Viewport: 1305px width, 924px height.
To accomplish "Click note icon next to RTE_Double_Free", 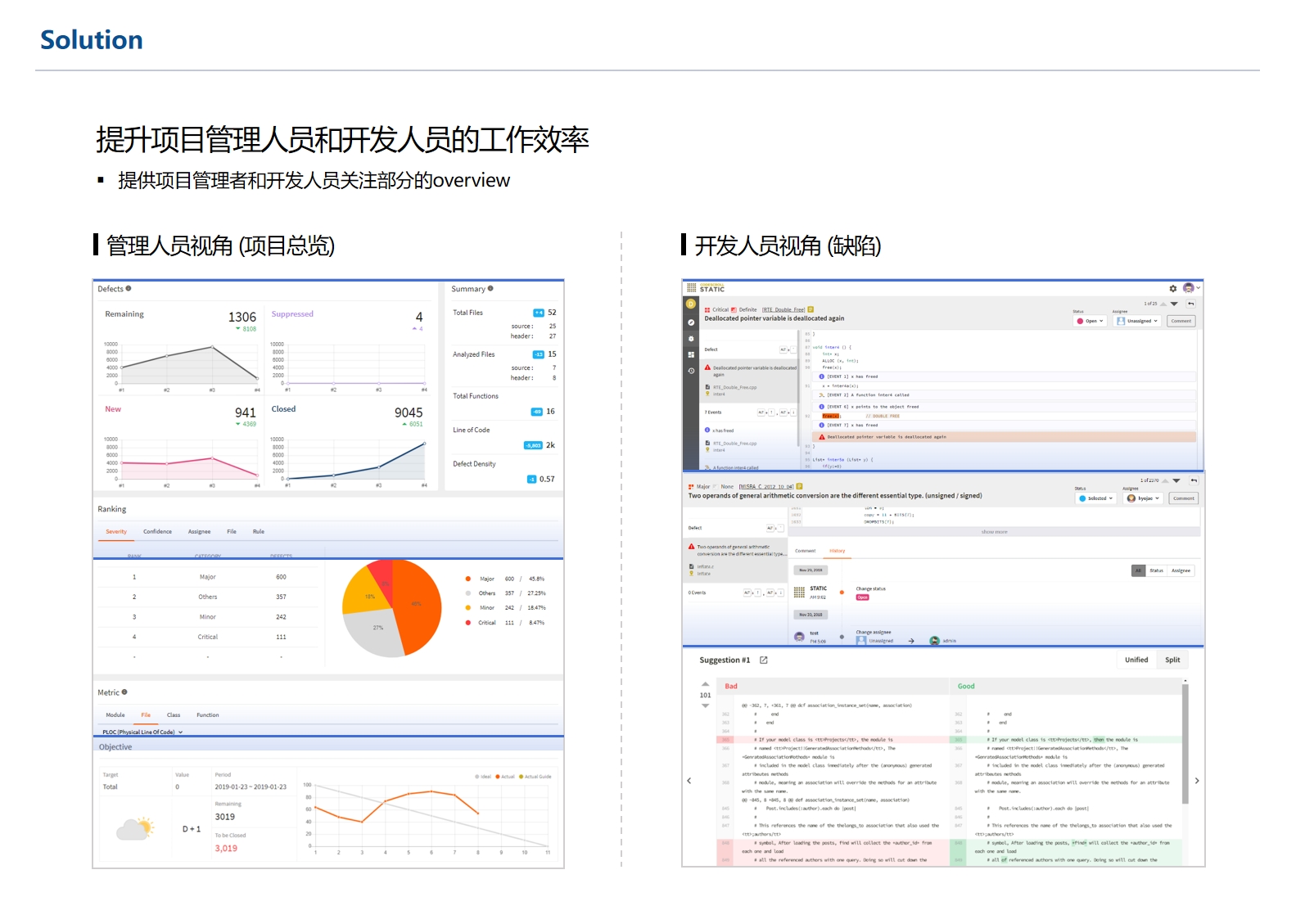I will coord(811,309).
